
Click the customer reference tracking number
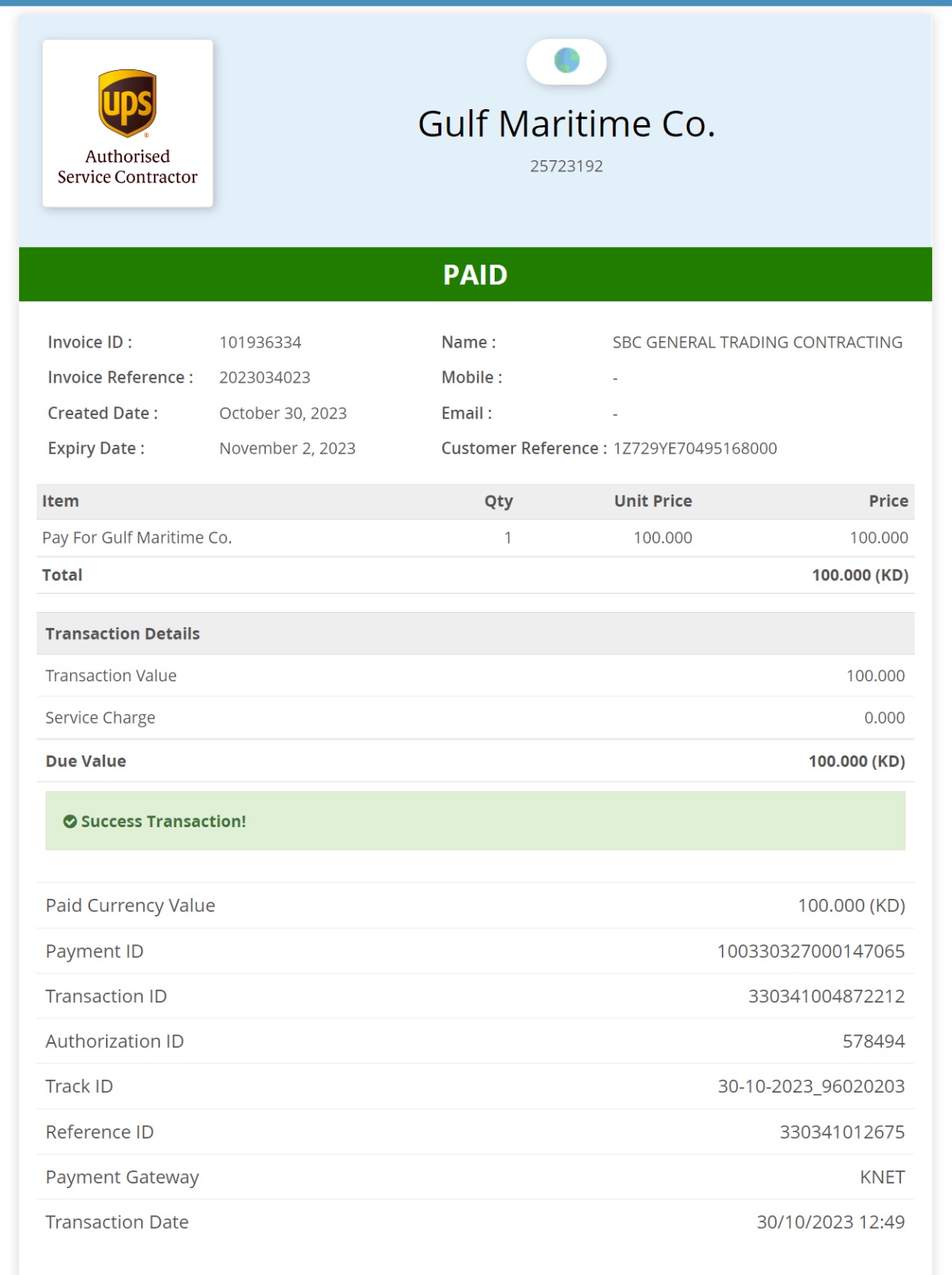pos(695,449)
